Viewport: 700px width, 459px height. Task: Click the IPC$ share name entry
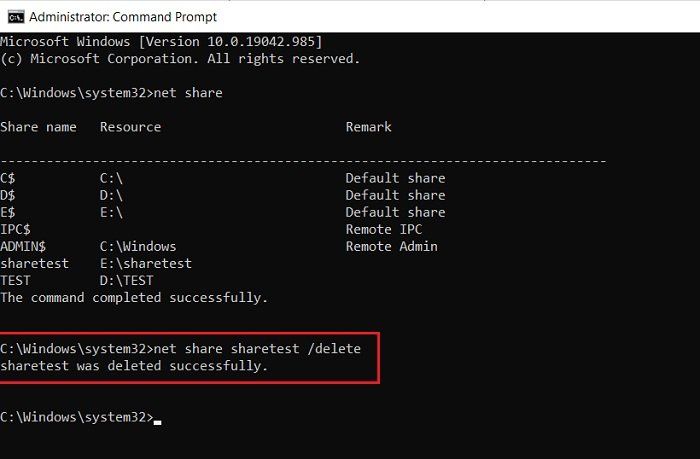click(x=15, y=229)
